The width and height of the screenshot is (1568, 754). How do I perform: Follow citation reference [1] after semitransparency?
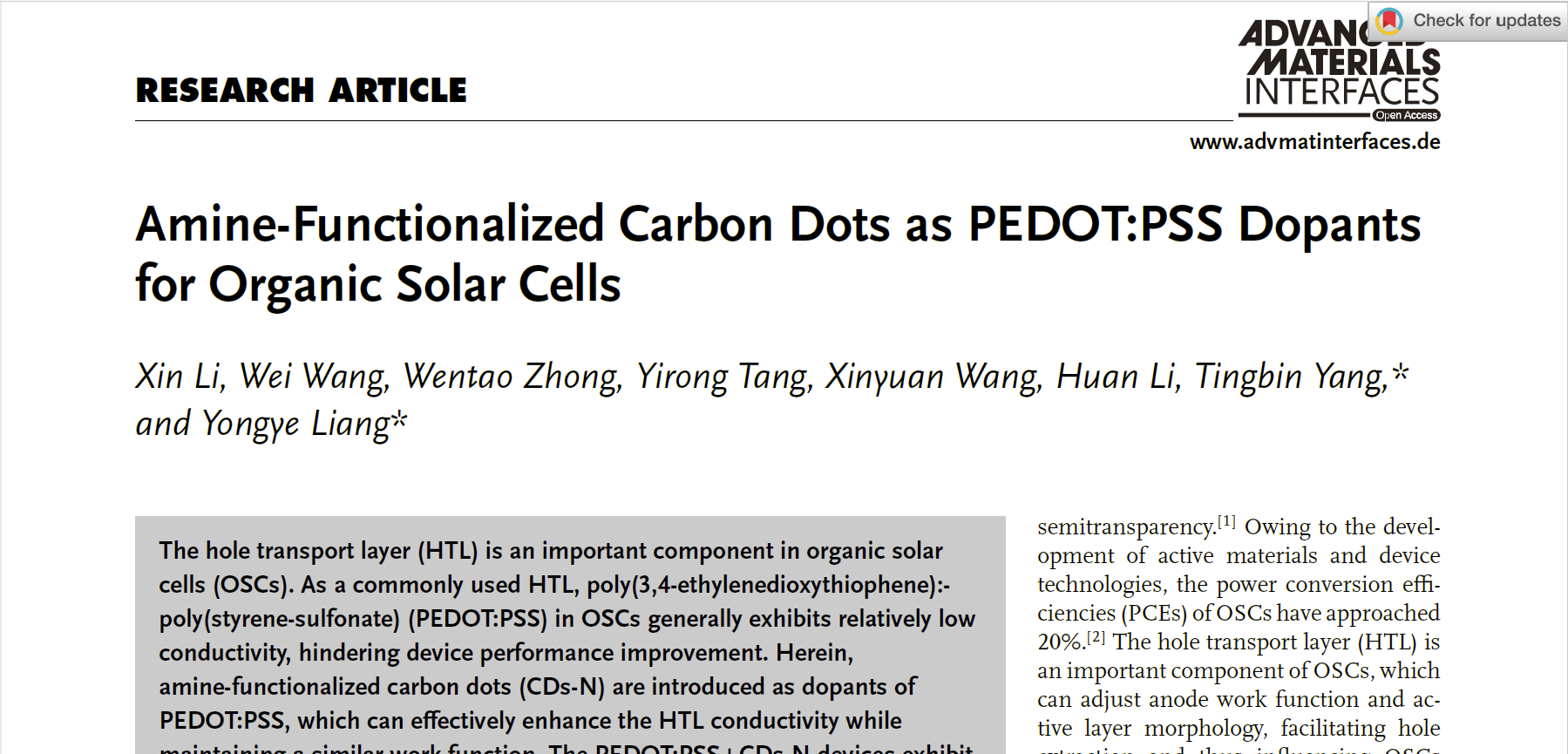point(1226,521)
